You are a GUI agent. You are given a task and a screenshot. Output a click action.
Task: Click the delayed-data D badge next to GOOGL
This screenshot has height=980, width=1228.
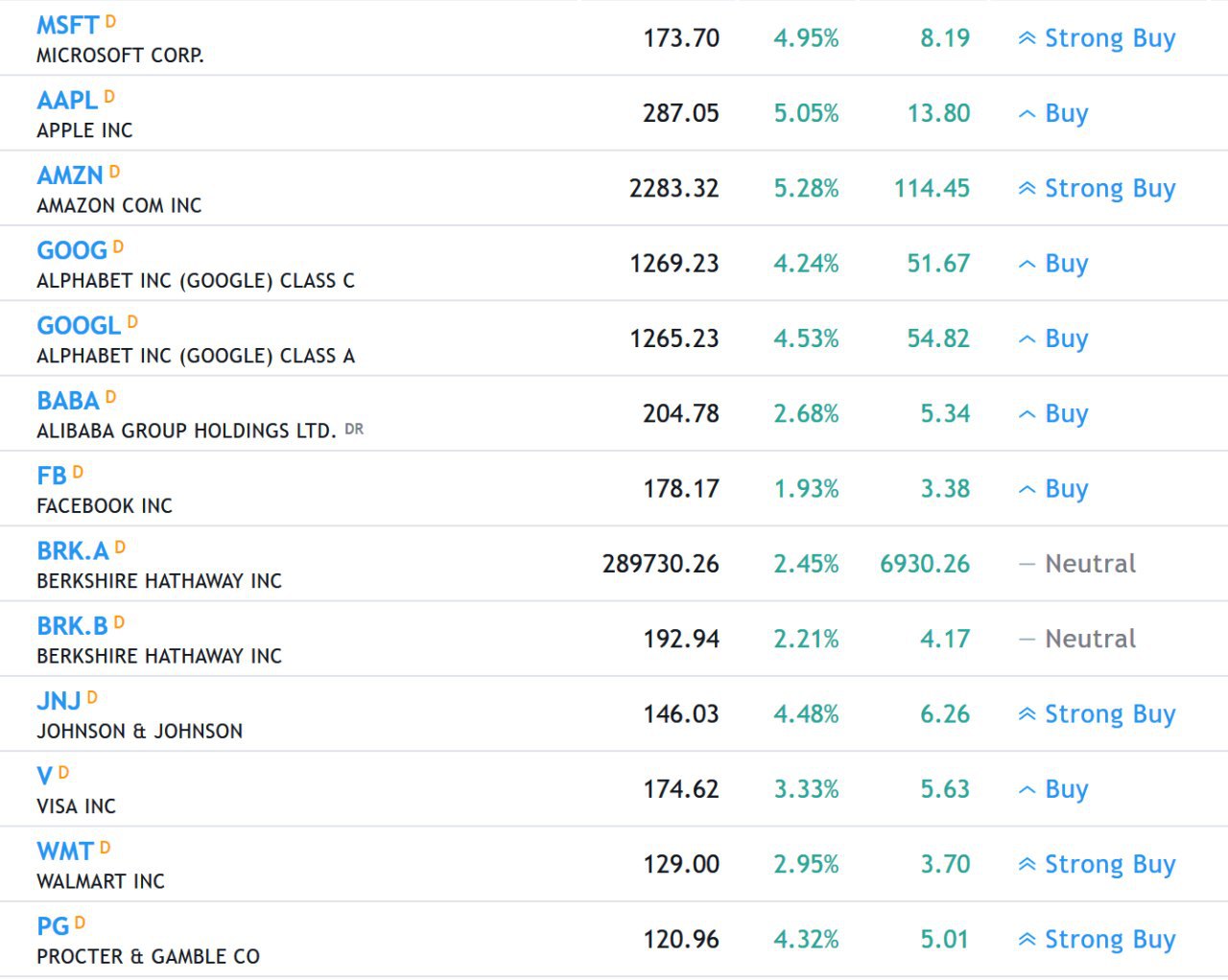coord(132,321)
